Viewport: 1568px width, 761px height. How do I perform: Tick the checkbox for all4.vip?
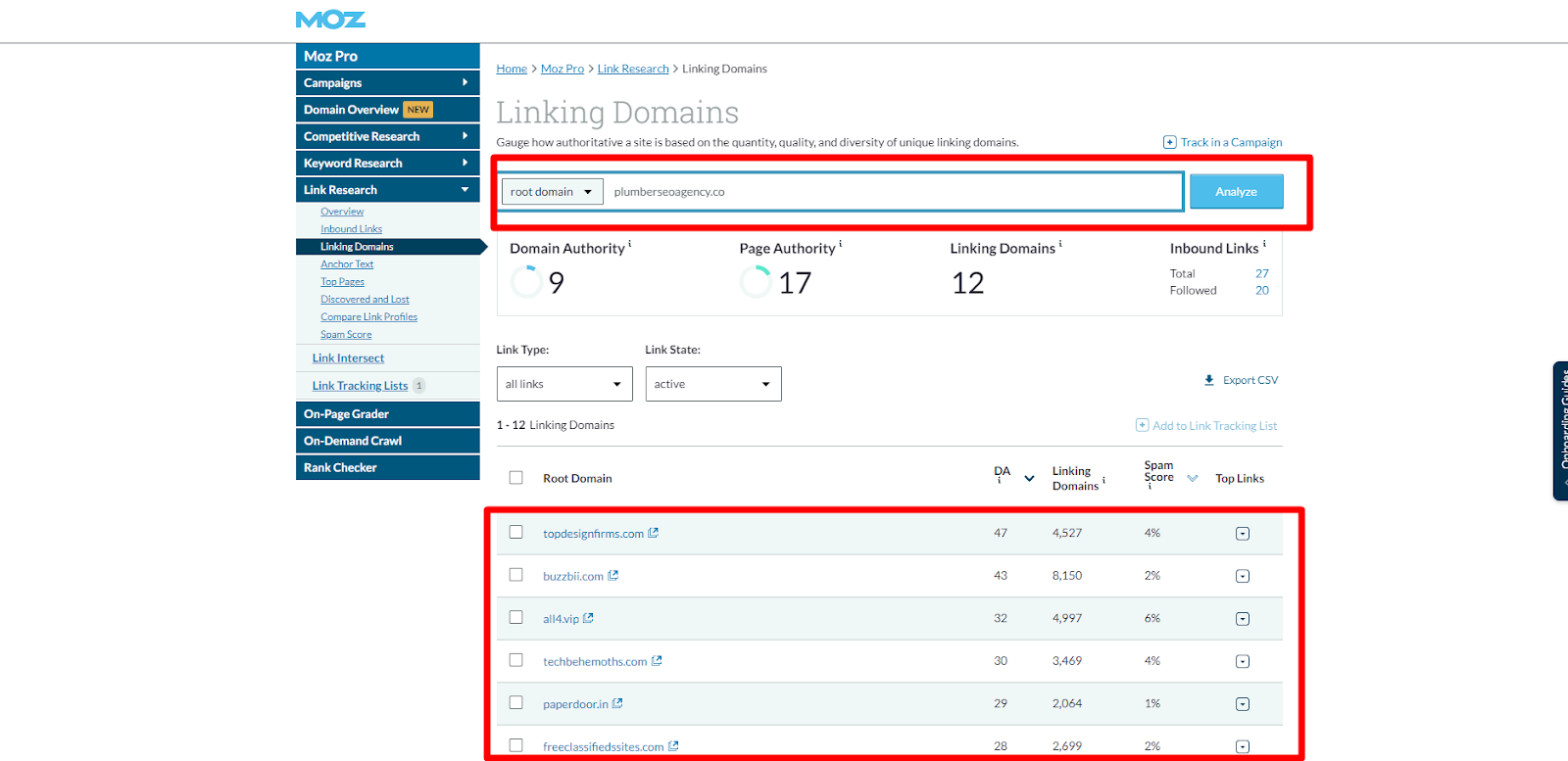pos(516,617)
